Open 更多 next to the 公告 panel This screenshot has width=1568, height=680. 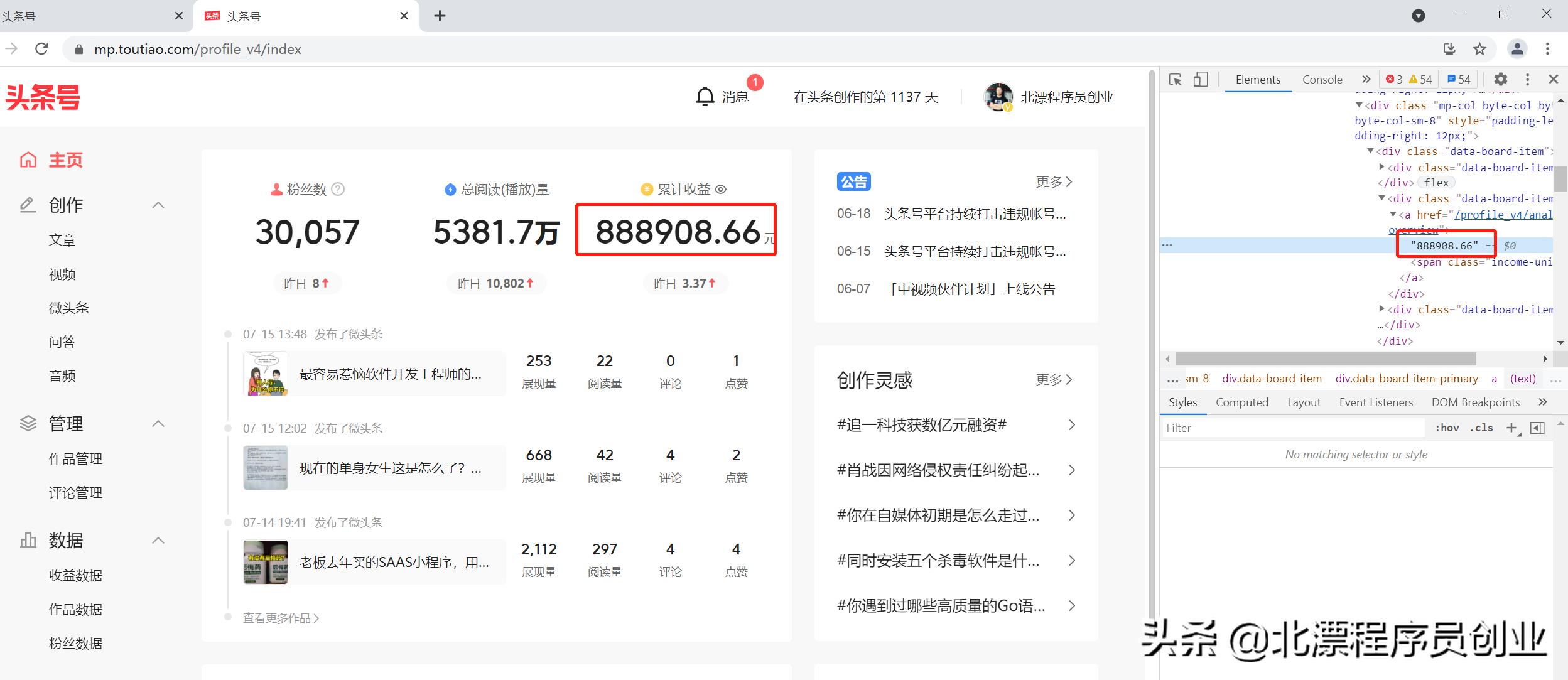[x=1052, y=181]
